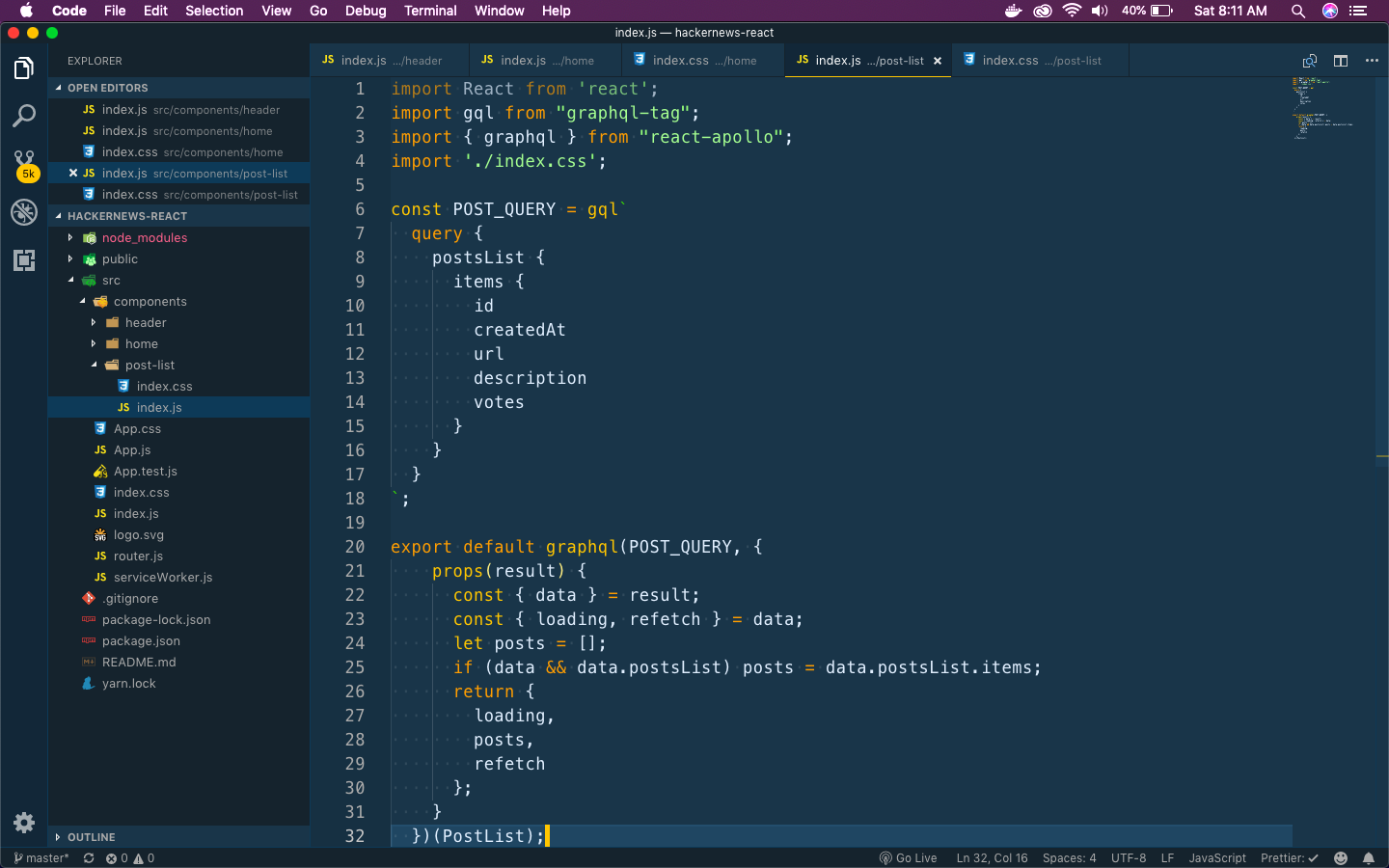The image size is (1389, 868).
Task: Switch to index.js header tab
Action: 390,61
